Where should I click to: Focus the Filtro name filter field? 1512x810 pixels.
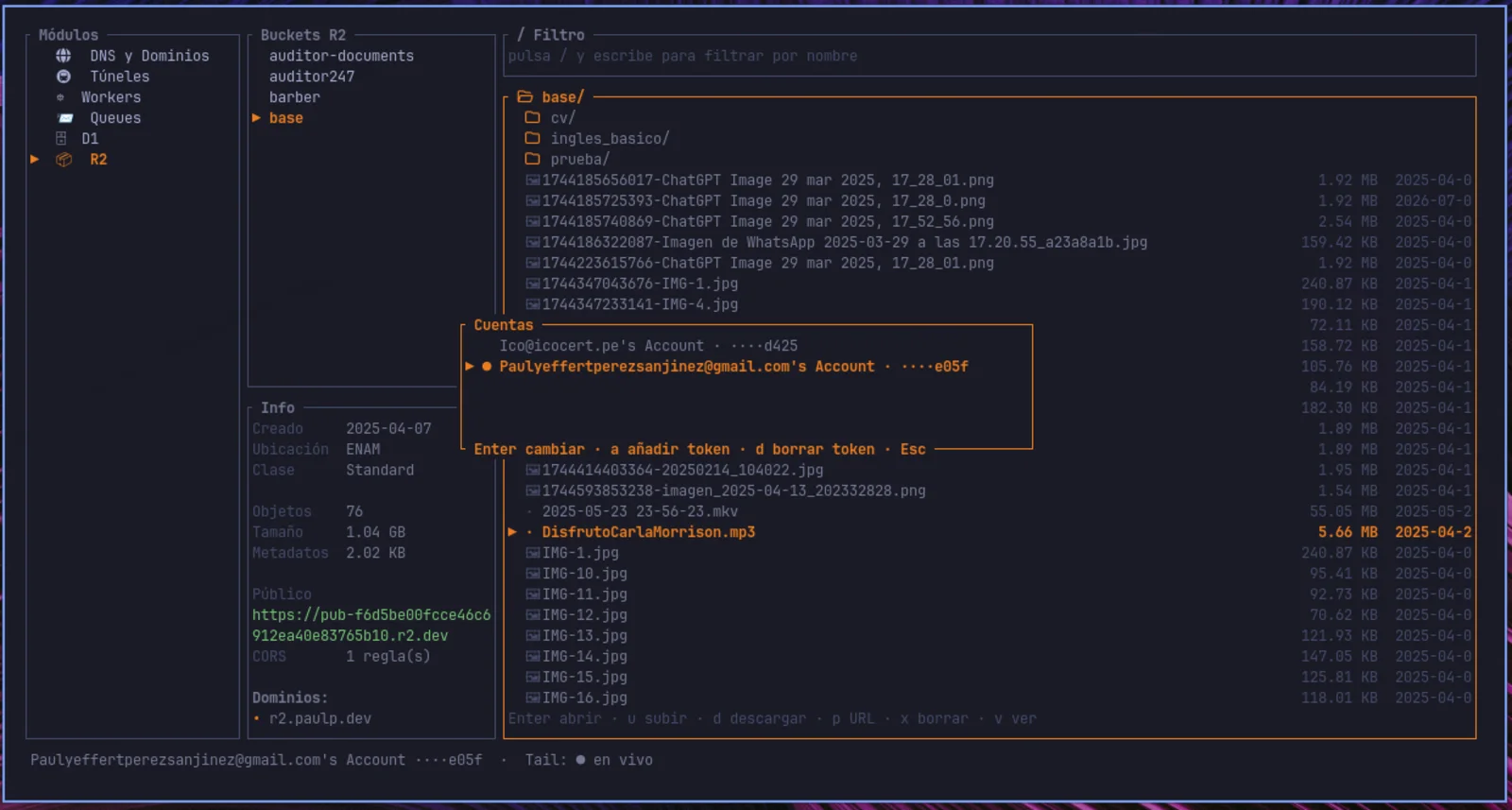pos(989,56)
